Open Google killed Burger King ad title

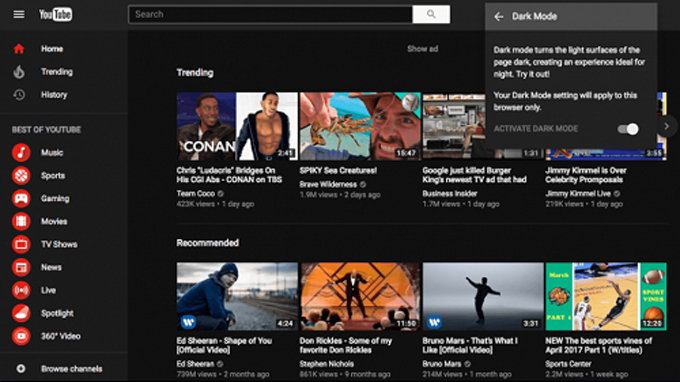(x=474, y=175)
